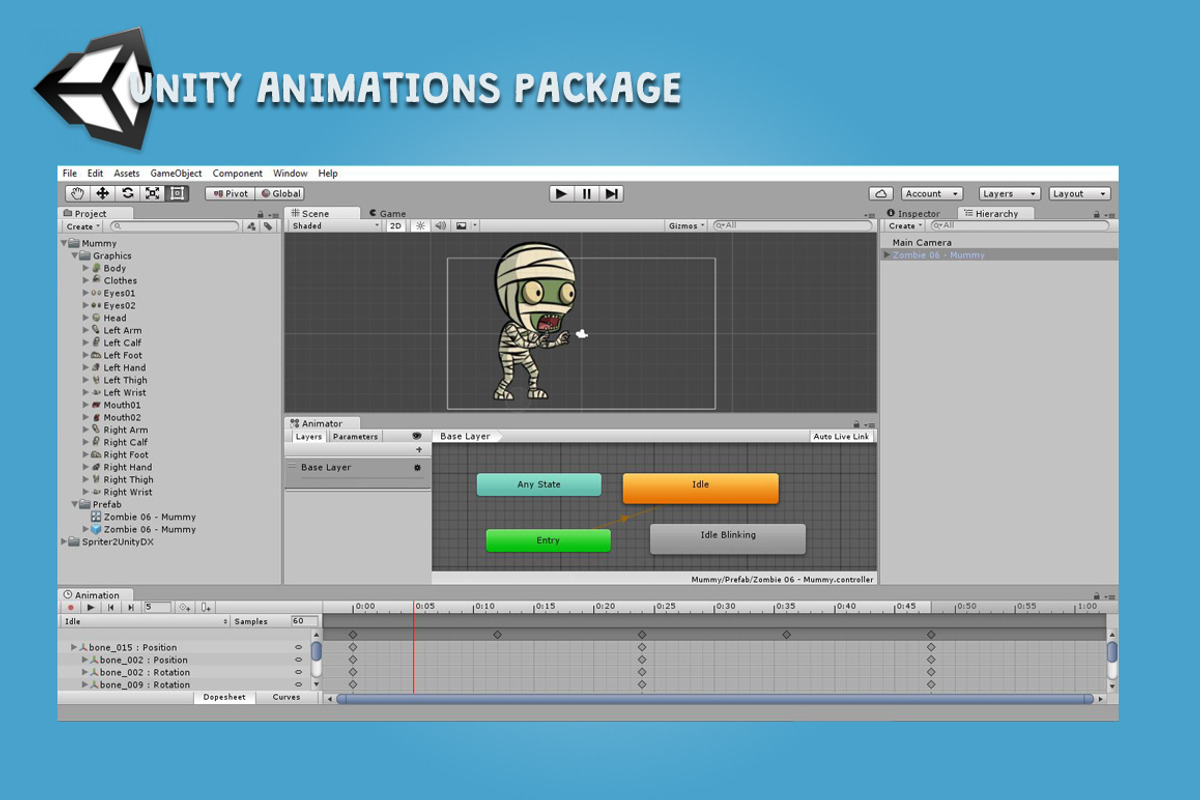This screenshot has width=1200, height=800.
Task: Expand bone_009 Rotation property
Action: 85,685
